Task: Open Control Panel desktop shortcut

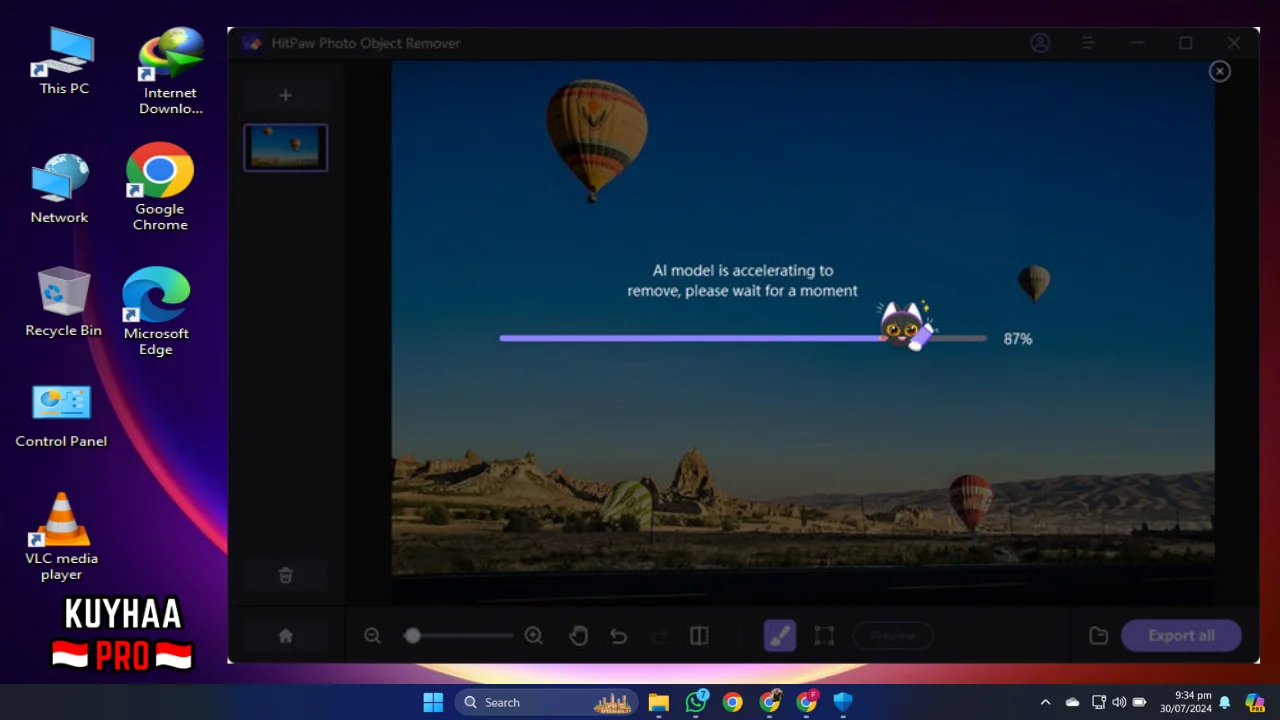Action: point(61,416)
